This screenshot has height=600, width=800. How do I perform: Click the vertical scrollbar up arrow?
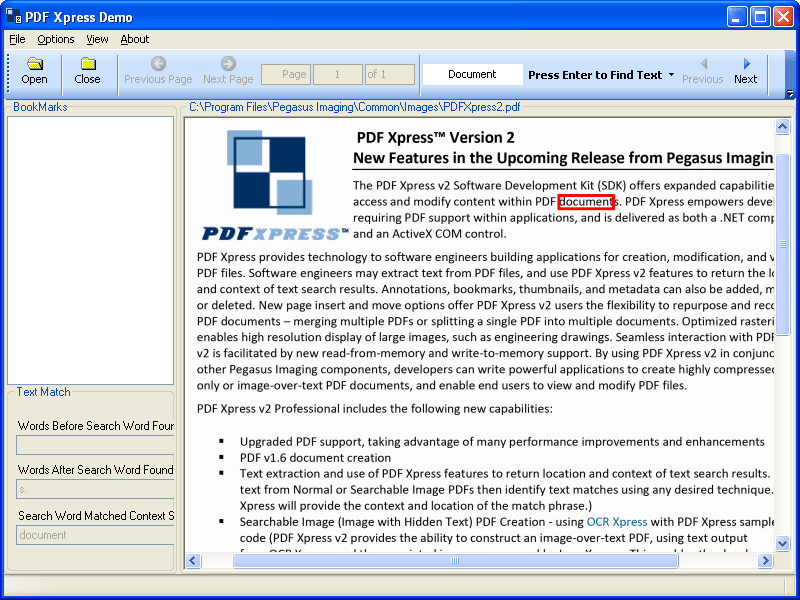[782, 126]
